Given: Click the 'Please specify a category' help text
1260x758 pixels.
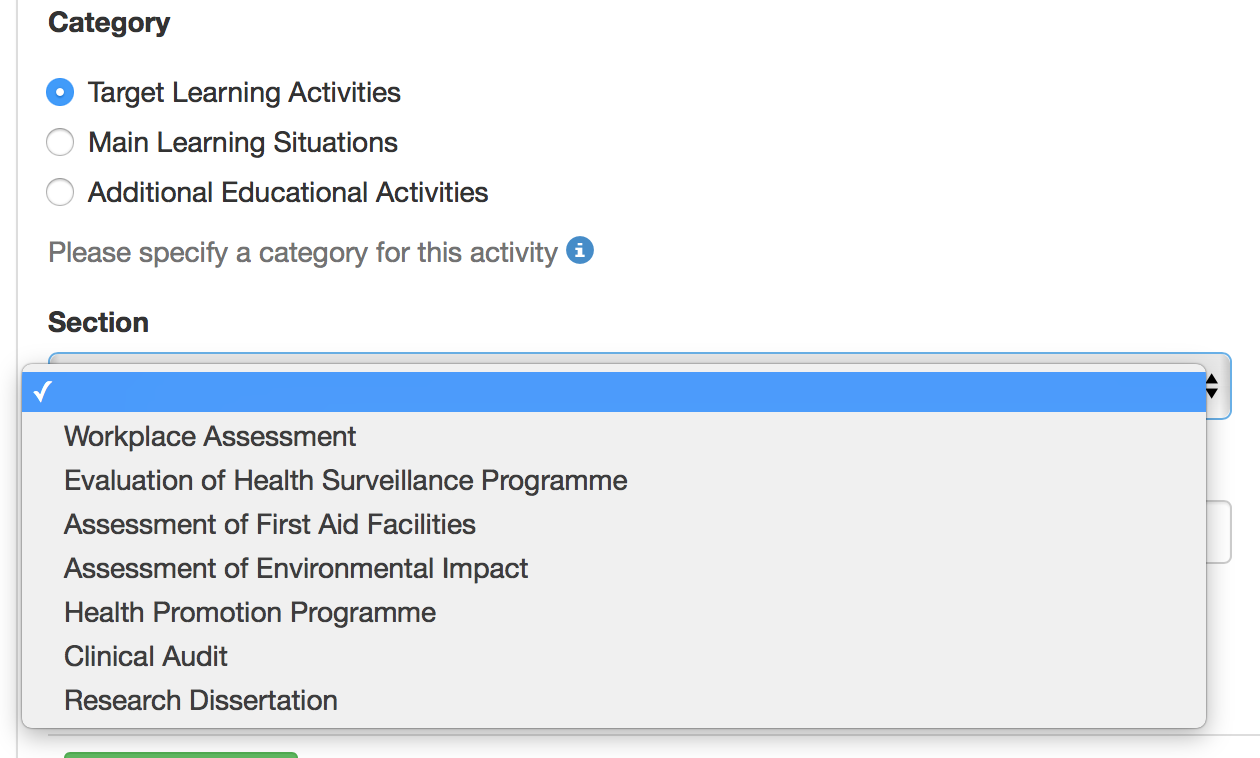Looking at the screenshot, I should (x=303, y=252).
